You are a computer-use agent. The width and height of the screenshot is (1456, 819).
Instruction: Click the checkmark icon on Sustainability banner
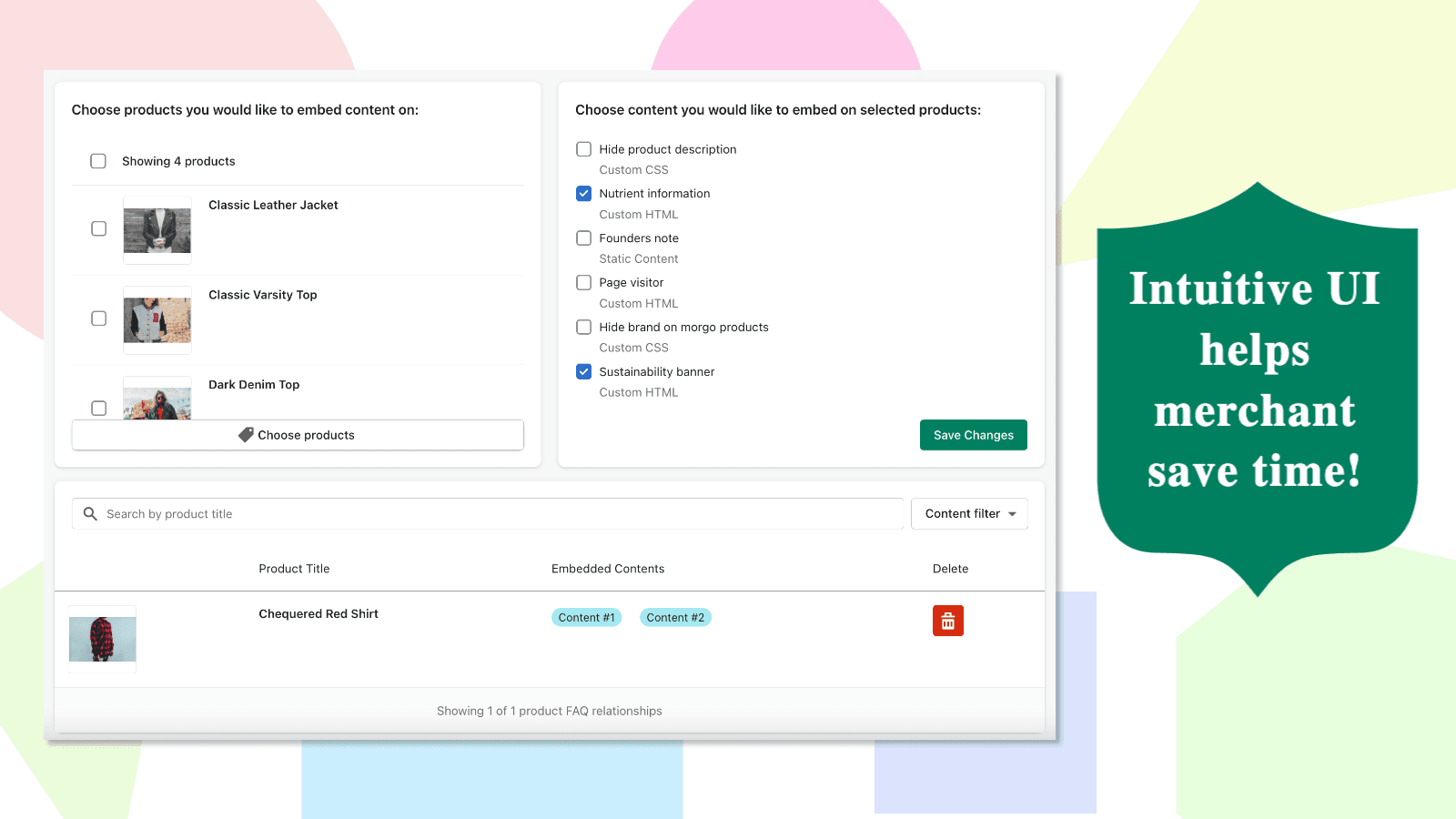(x=583, y=371)
